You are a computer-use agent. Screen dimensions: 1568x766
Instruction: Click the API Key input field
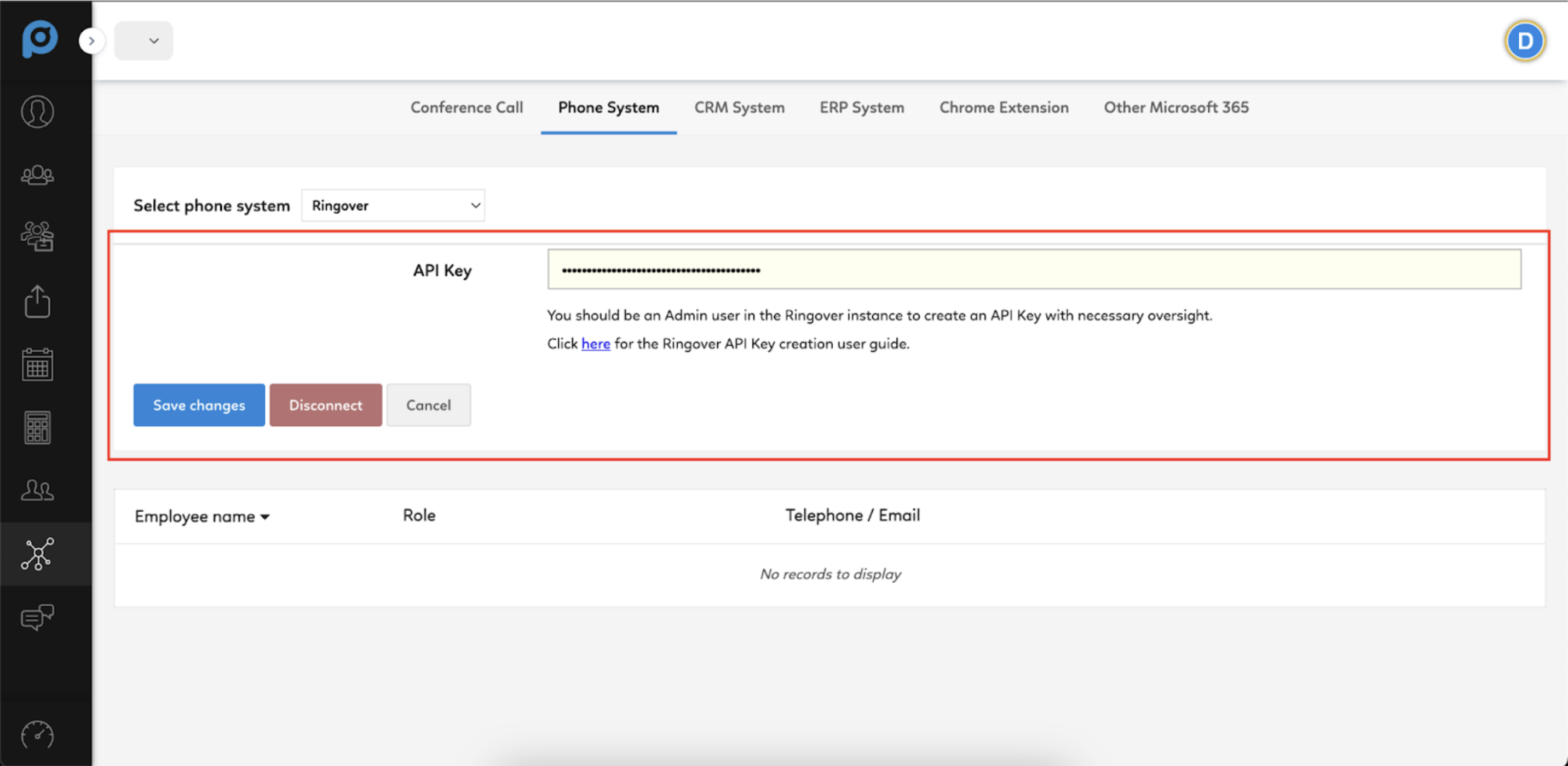point(1035,269)
